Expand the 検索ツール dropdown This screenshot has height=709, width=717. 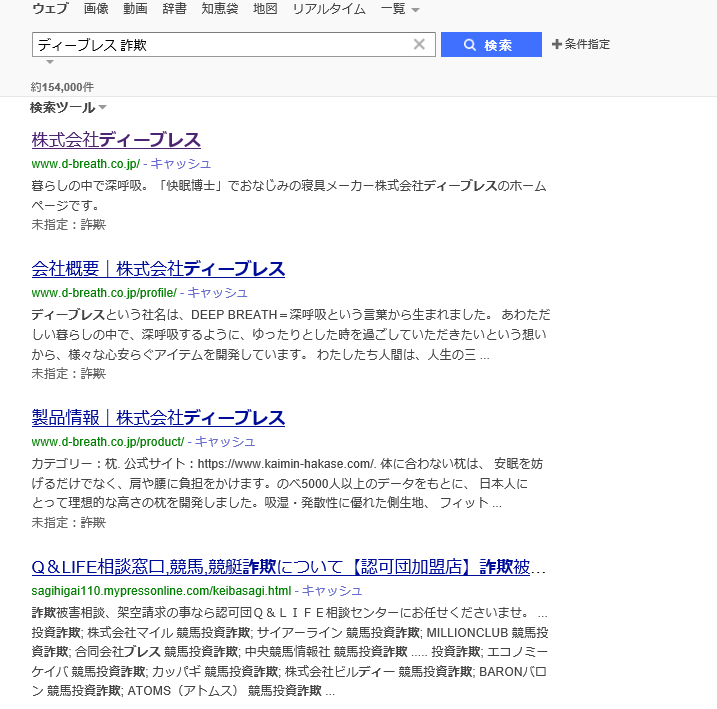(x=68, y=107)
